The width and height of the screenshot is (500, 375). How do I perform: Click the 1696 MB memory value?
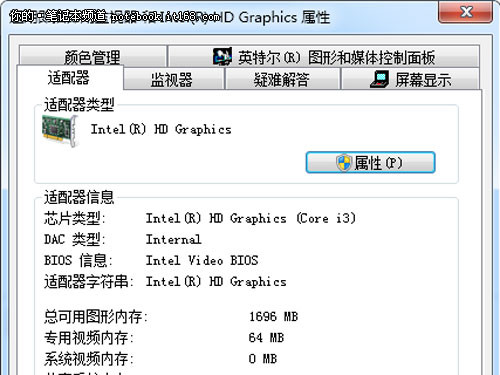273,316
